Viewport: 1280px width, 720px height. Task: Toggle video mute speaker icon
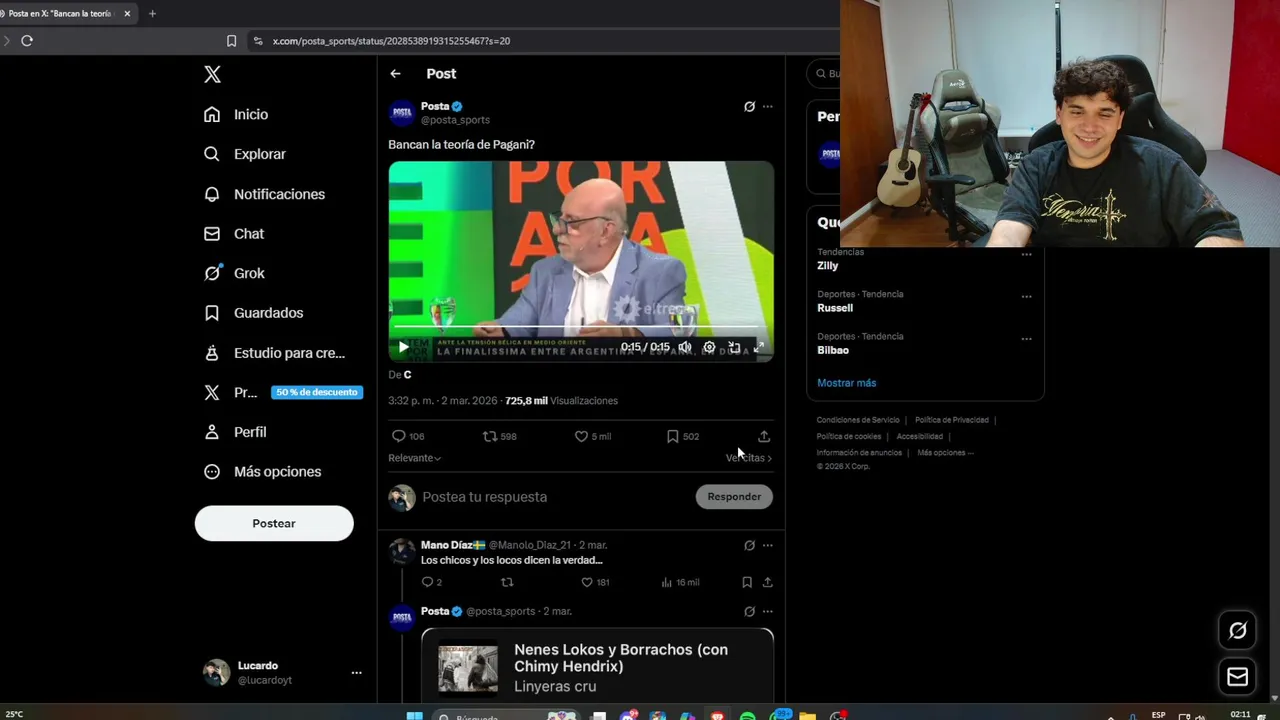tap(685, 347)
